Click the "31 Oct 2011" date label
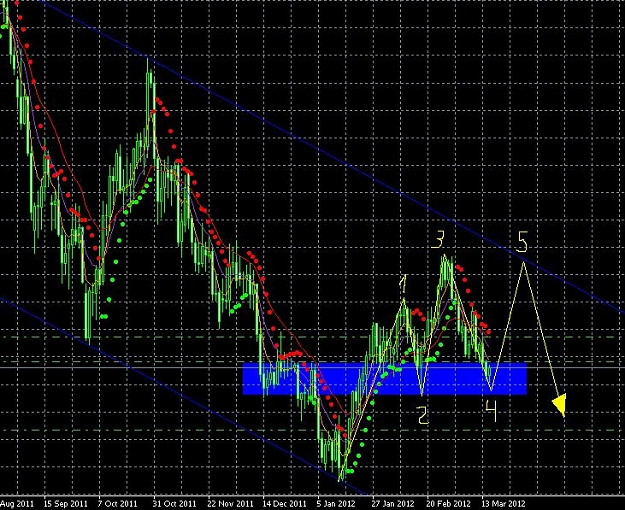The height and width of the screenshot is (510, 625). point(175,504)
